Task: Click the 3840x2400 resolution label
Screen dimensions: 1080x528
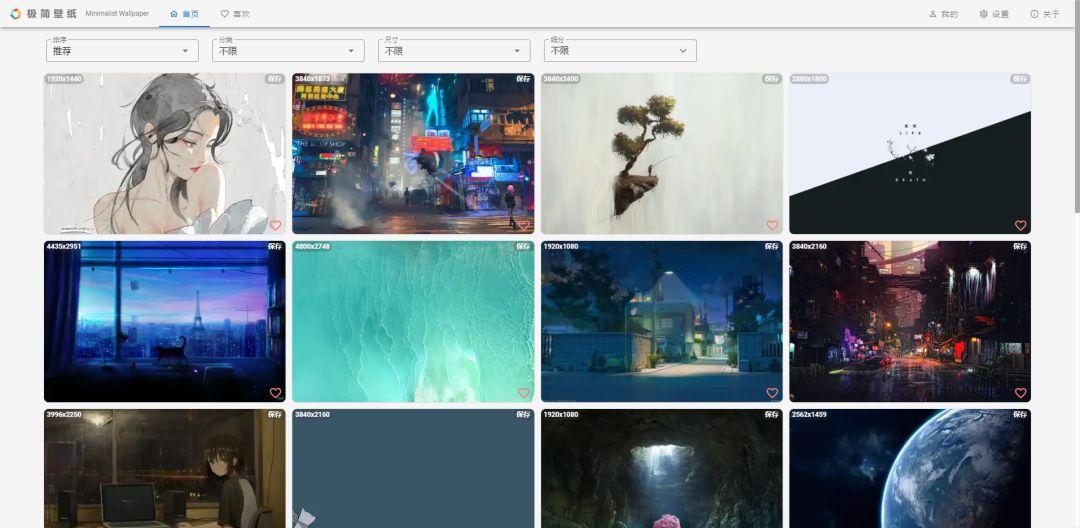Action: (561, 79)
